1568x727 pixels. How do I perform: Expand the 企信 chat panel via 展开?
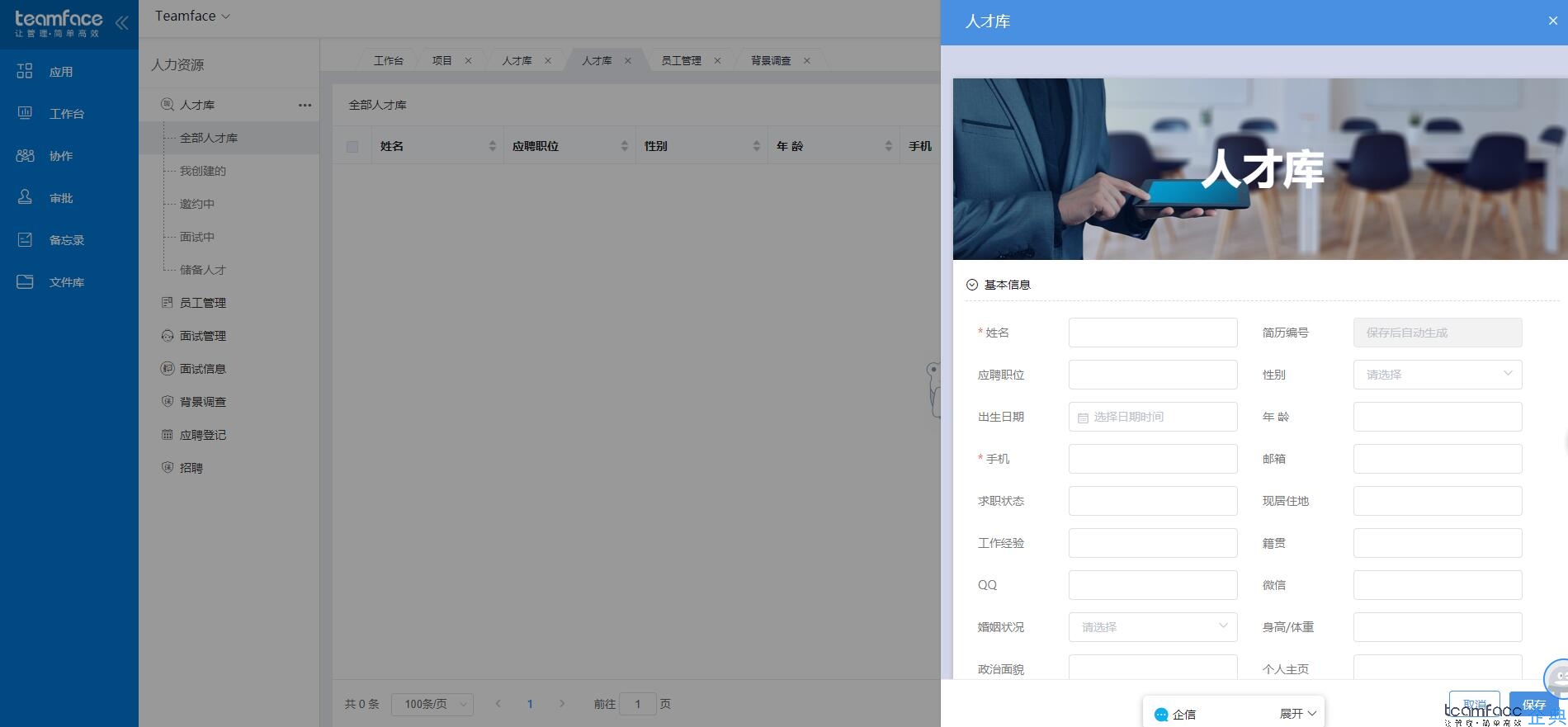(x=1297, y=714)
